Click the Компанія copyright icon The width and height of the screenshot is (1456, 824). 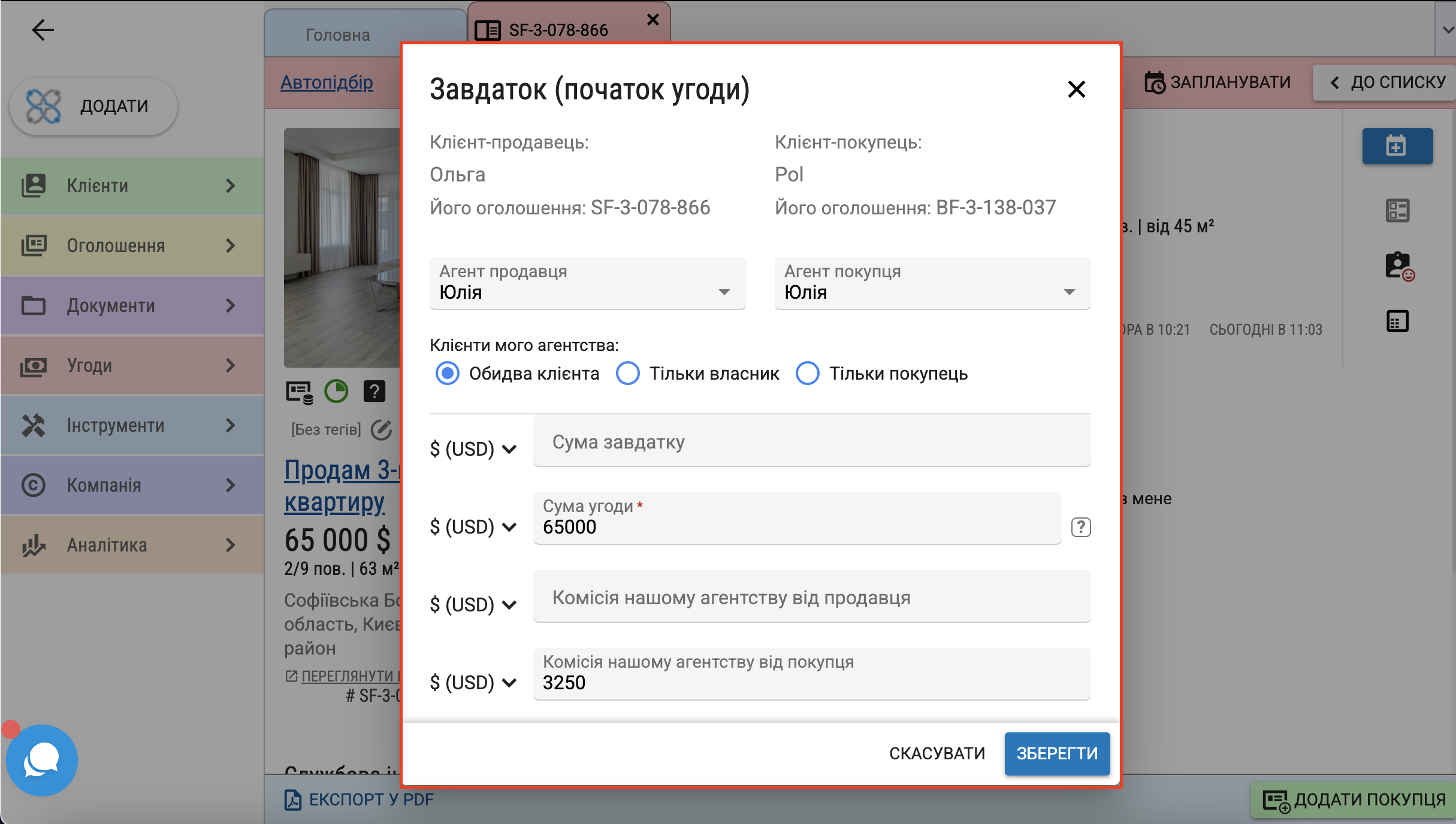(34, 485)
